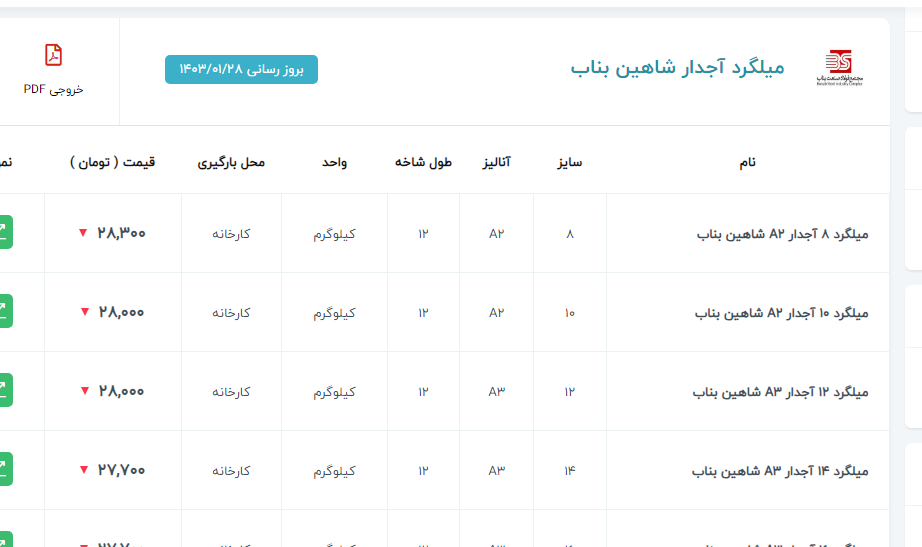The height and width of the screenshot is (547, 922).
Task: Click red down arrow beside ۲۷,۷۰۰ price
Action: coord(83,470)
